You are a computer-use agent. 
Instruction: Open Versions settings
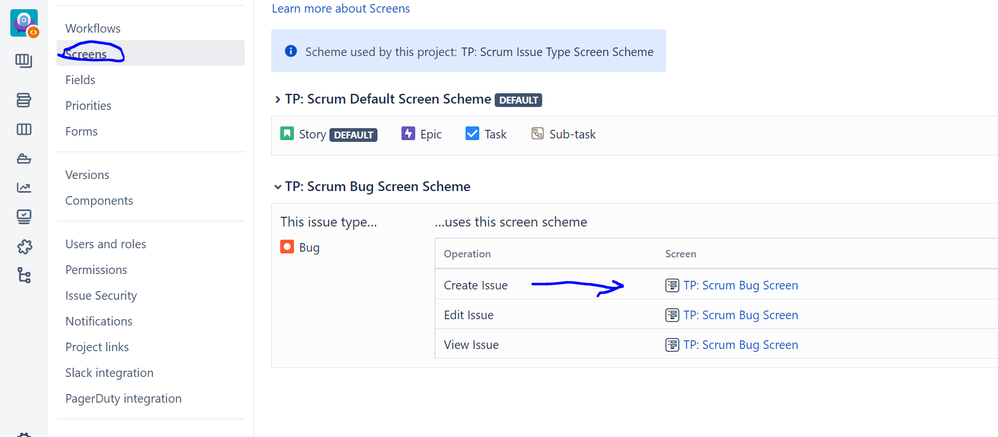point(87,175)
